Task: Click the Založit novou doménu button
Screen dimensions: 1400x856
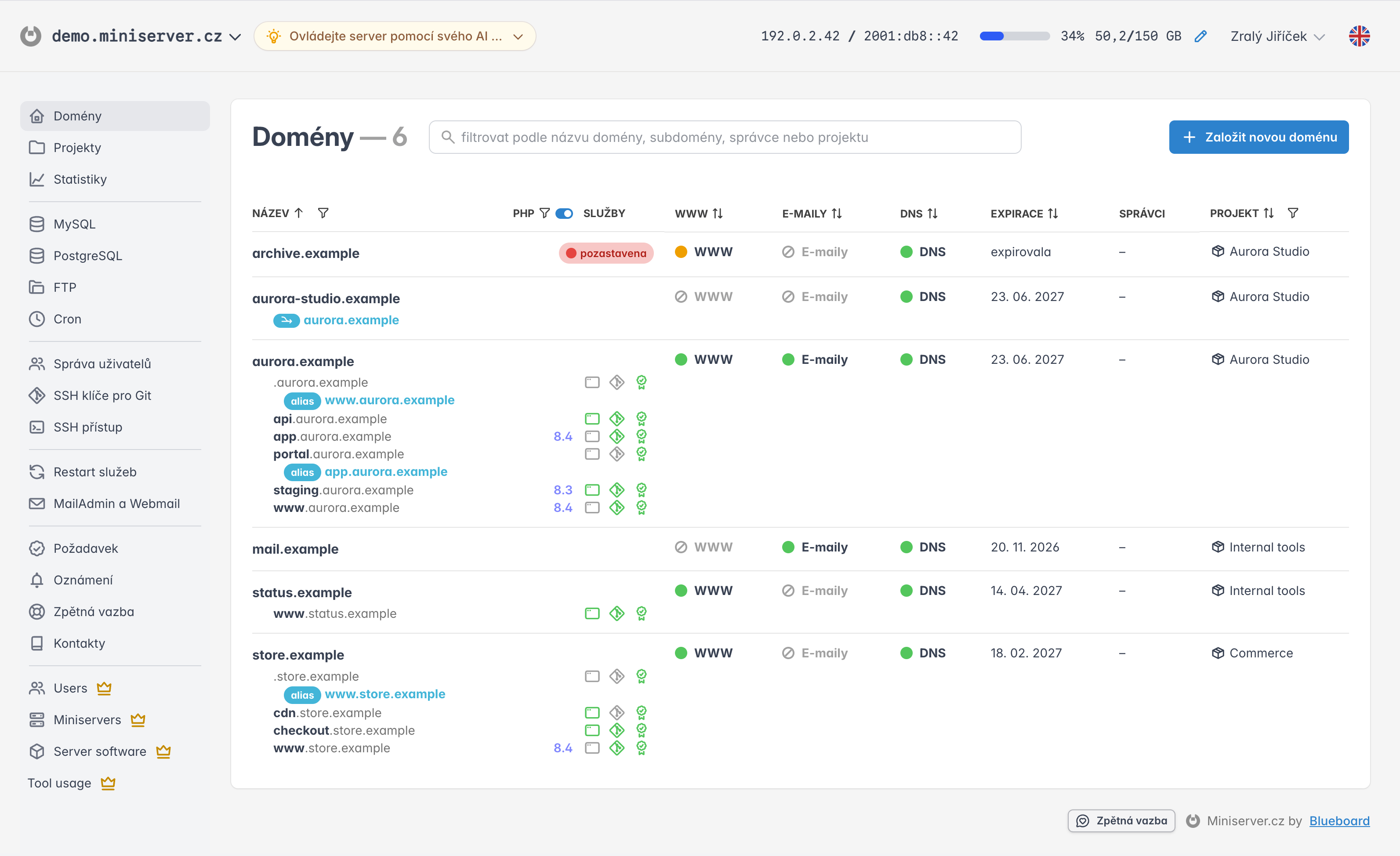Action: pyautogui.click(x=1259, y=137)
